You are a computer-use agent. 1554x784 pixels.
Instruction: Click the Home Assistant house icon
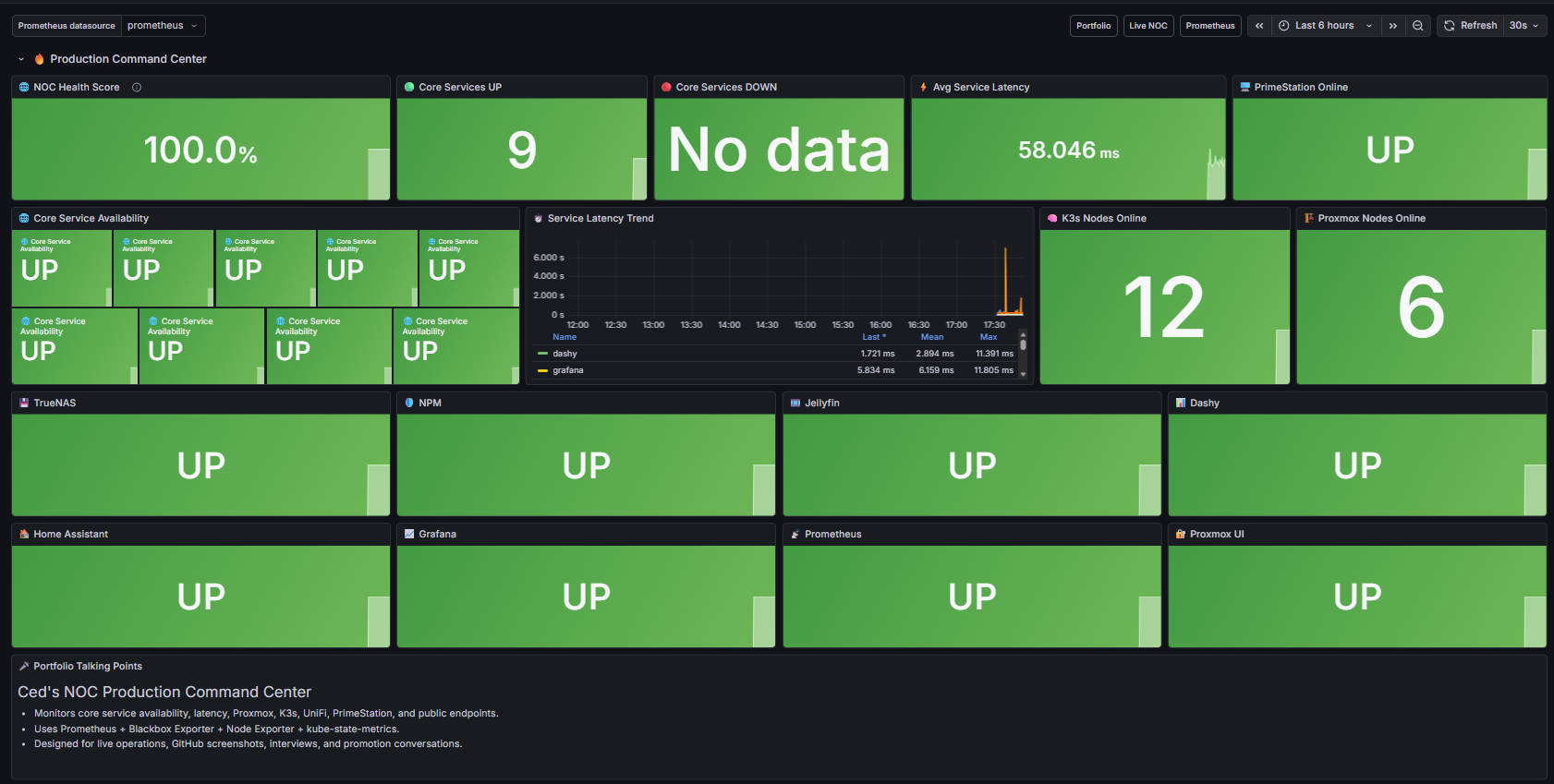[x=24, y=534]
